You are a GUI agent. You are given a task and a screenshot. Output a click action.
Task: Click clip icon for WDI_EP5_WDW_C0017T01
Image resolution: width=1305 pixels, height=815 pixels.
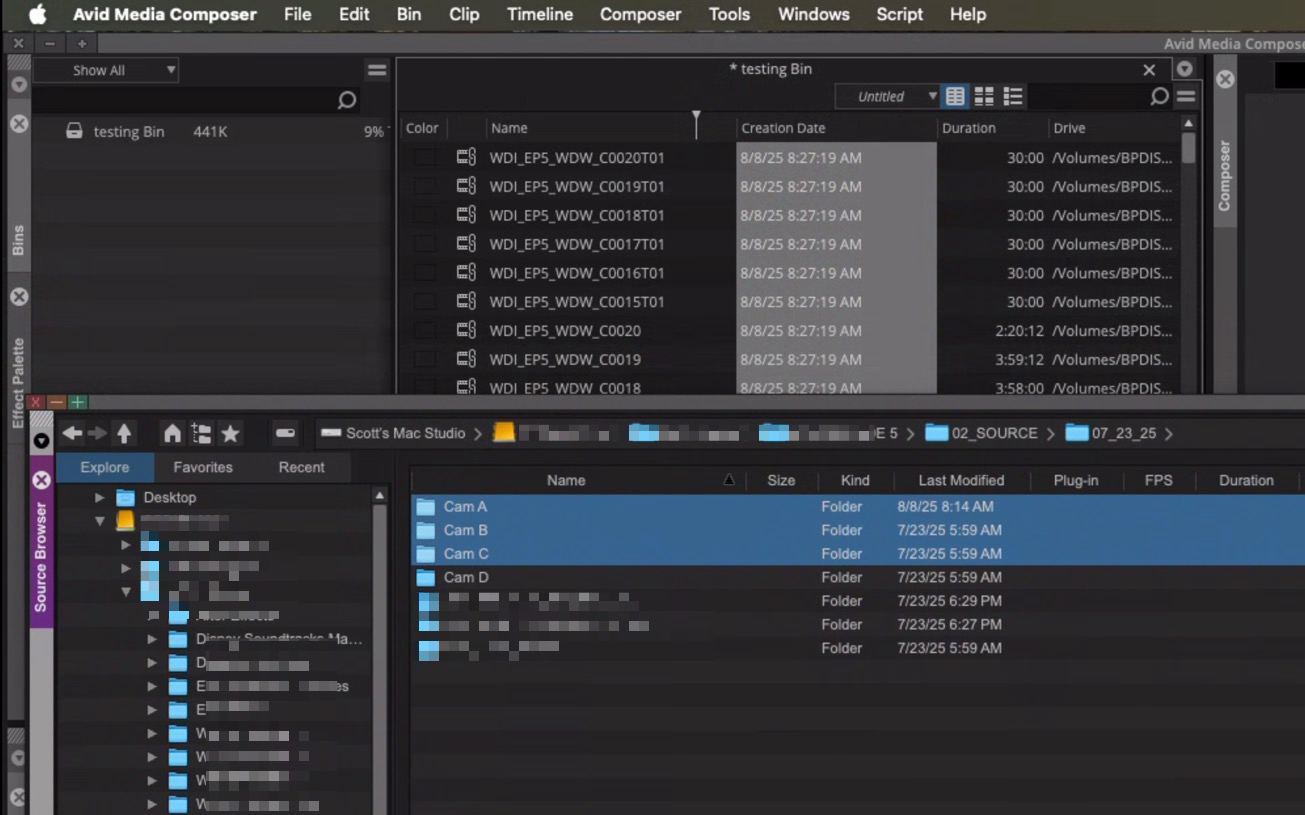click(466, 244)
